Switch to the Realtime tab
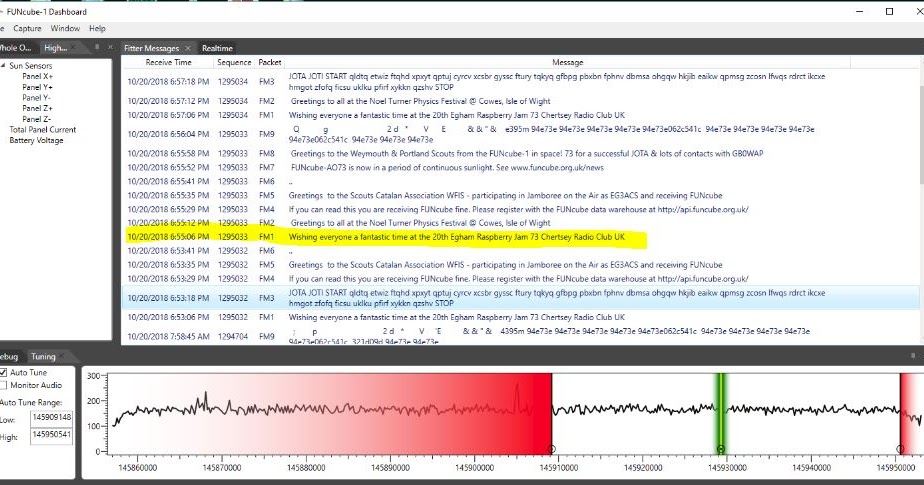924x485 pixels. (x=217, y=48)
